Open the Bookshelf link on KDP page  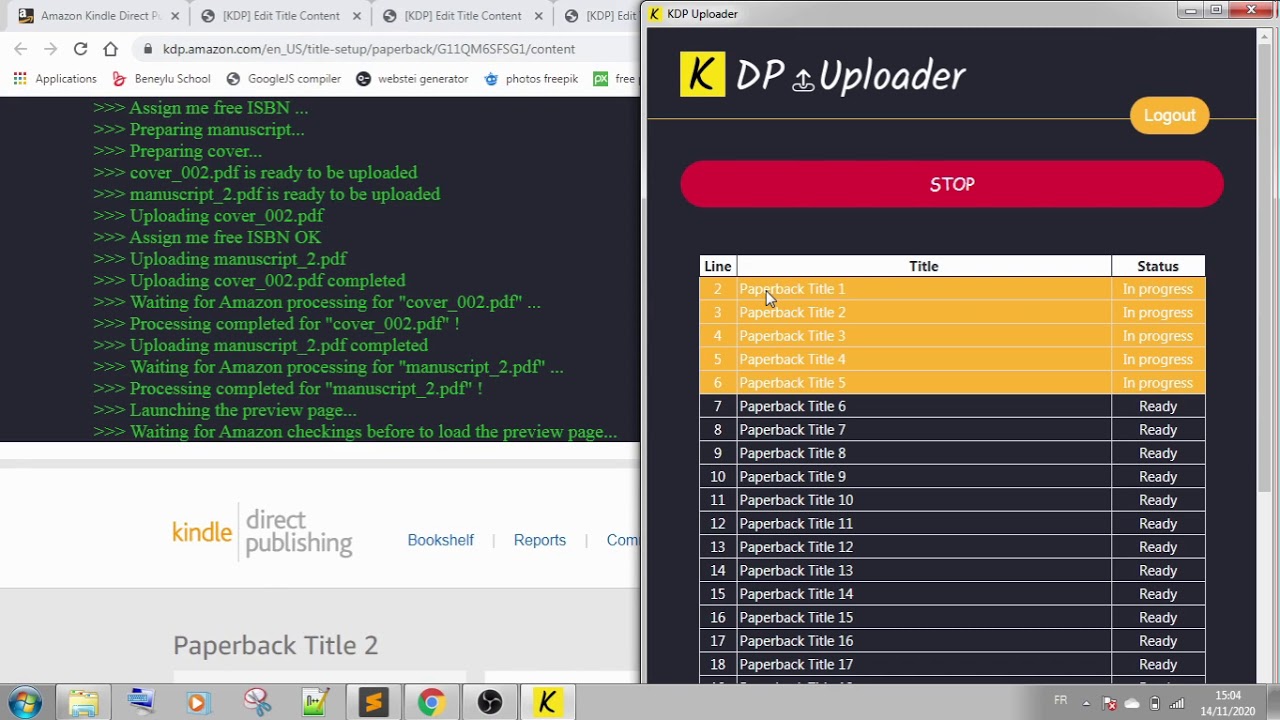coord(440,540)
